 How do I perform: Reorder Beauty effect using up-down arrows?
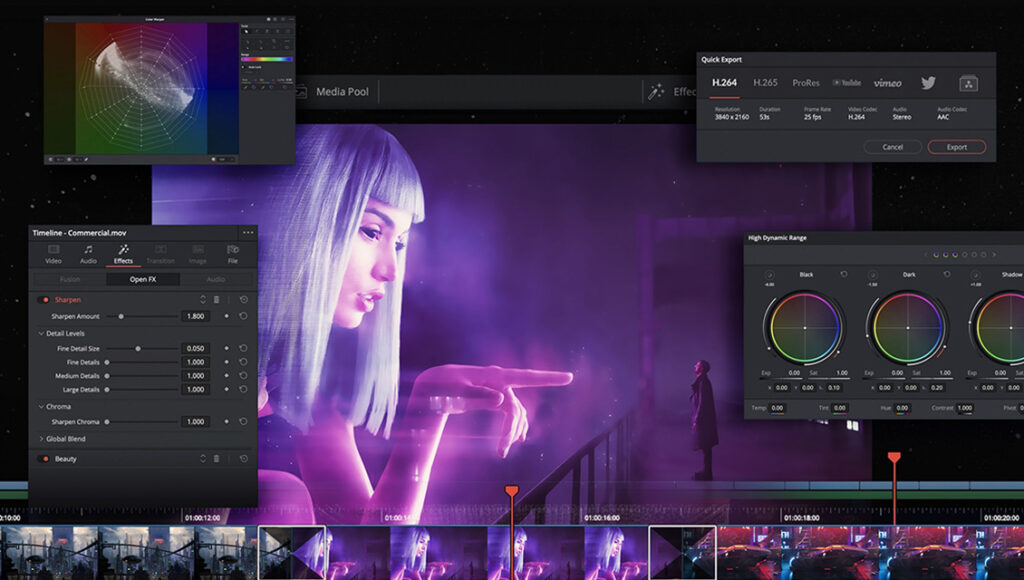click(202, 459)
